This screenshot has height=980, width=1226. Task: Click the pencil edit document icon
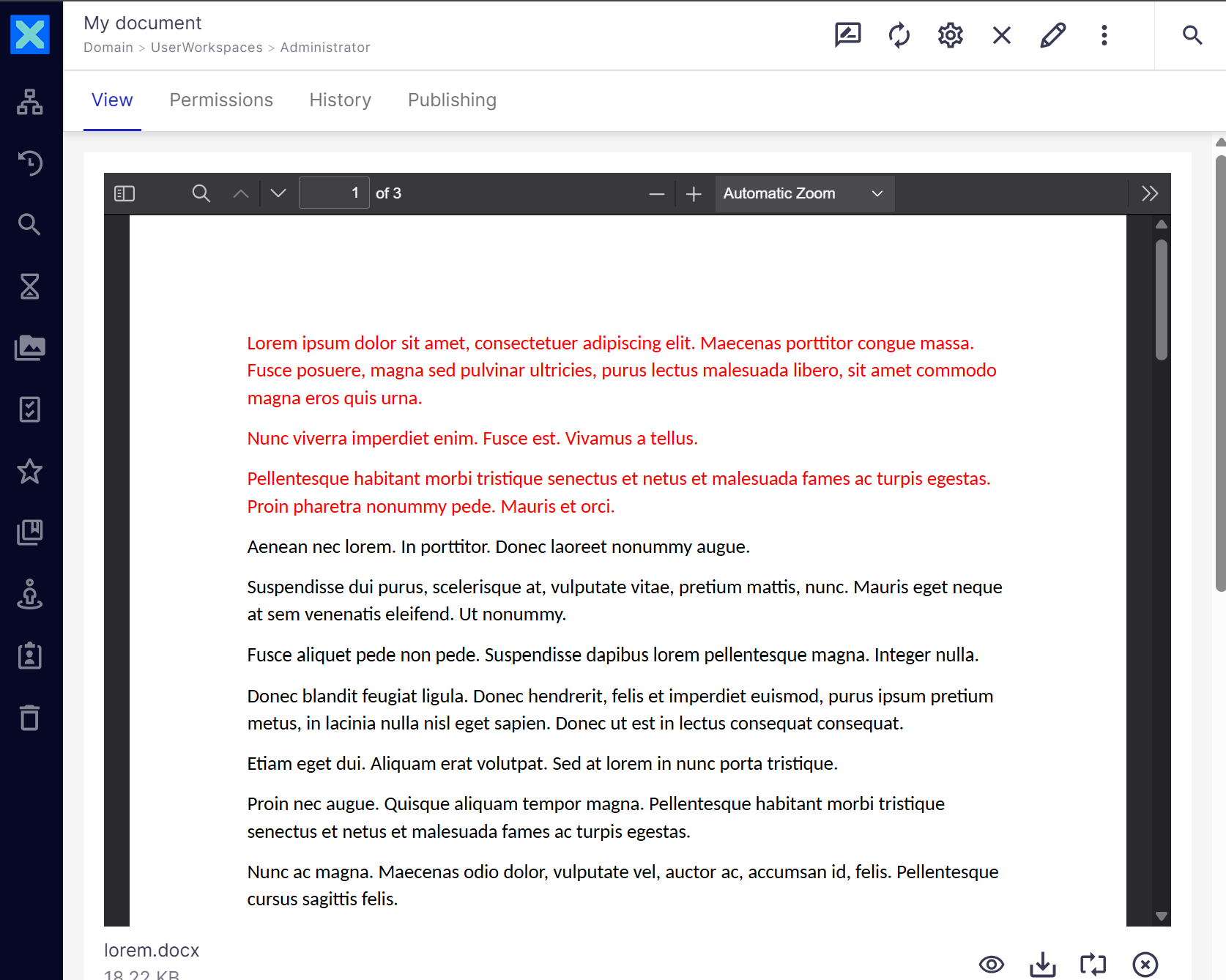click(x=1052, y=35)
